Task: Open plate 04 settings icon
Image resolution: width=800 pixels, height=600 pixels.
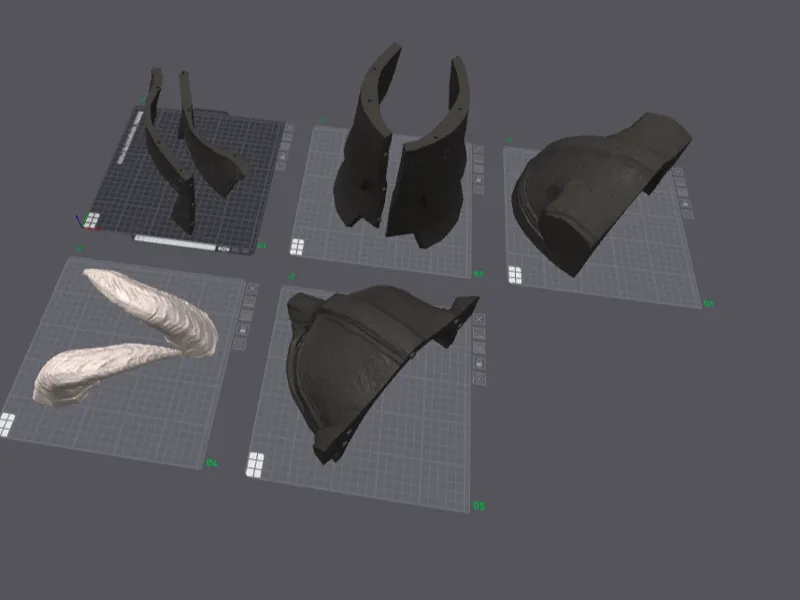Action: pos(240,344)
